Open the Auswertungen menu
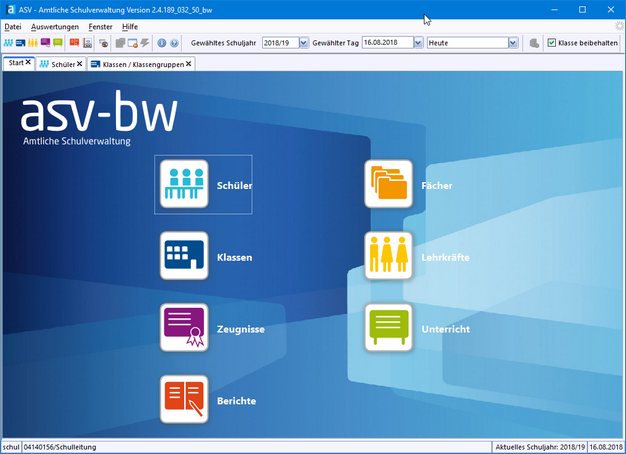626x454 pixels. pos(55,26)
